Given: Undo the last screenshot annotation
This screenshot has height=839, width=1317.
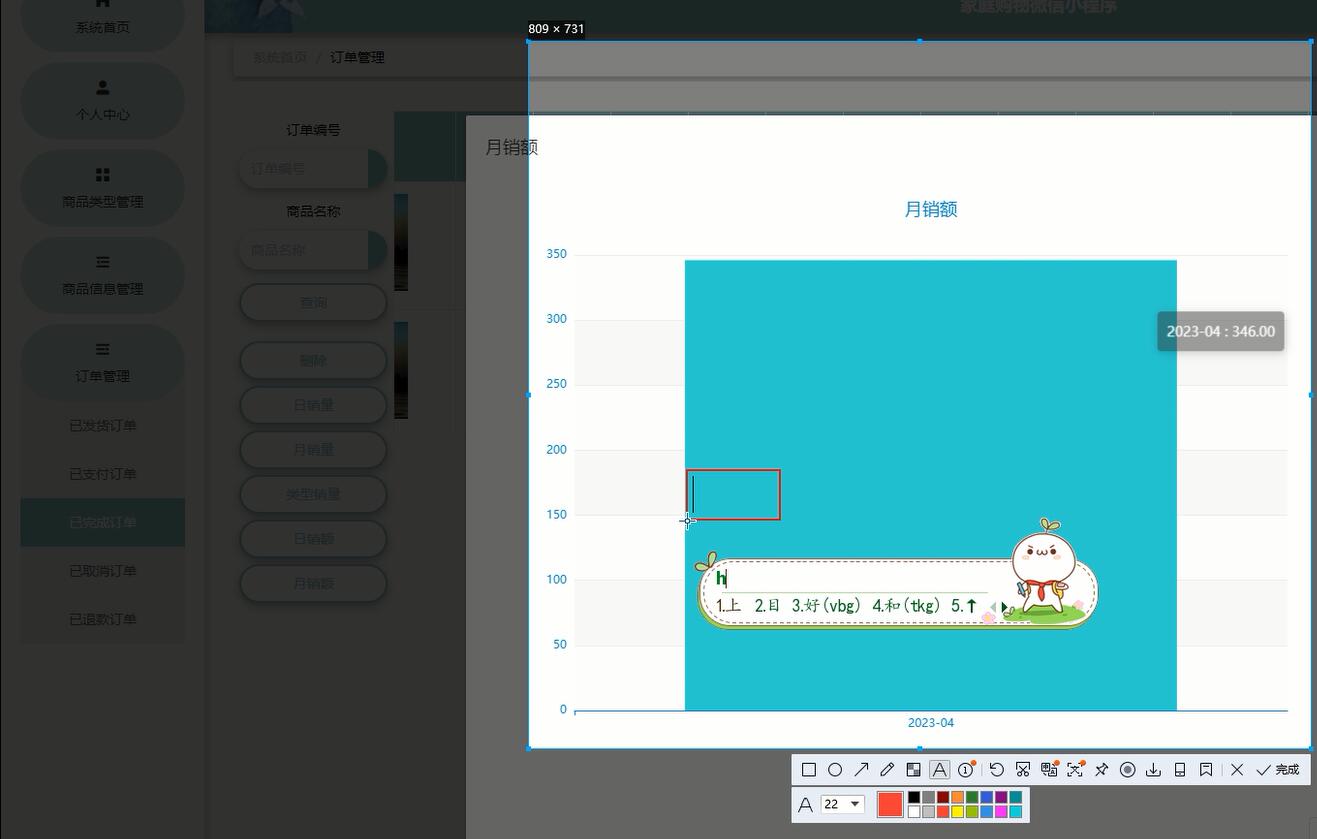Looking at the screenshot, I should click(x=997, y=769).
